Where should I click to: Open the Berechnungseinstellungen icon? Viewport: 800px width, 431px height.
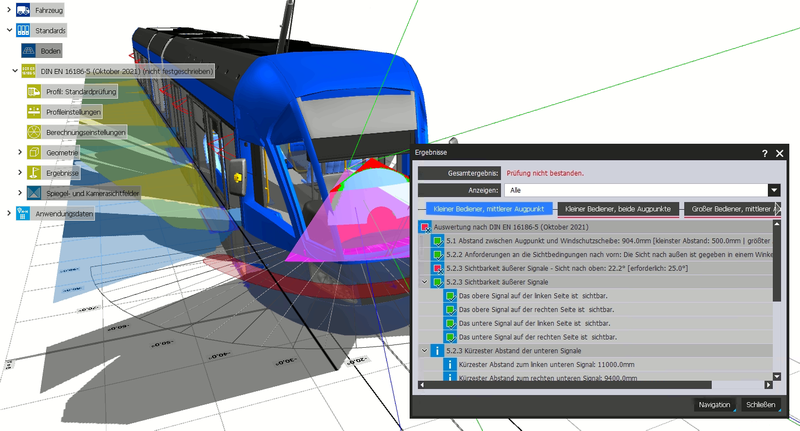(x=35, y=132)
